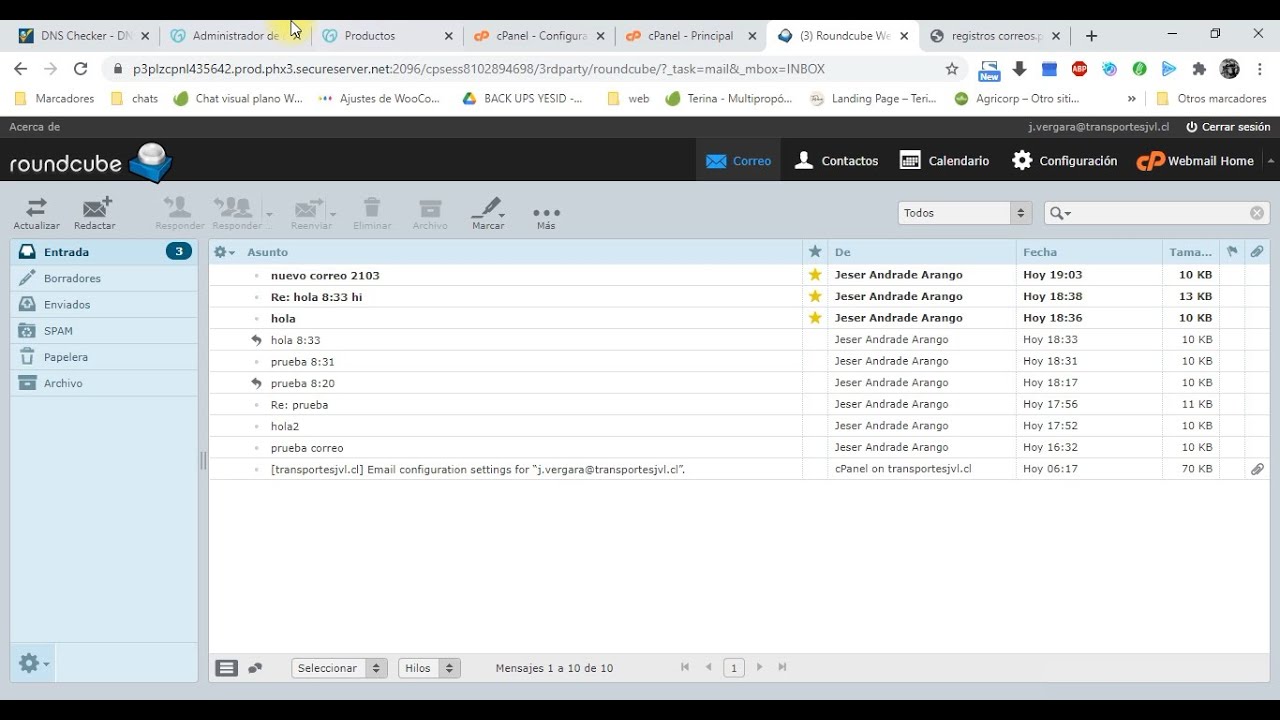Clear the search with the reset button

coord(1257,213)
